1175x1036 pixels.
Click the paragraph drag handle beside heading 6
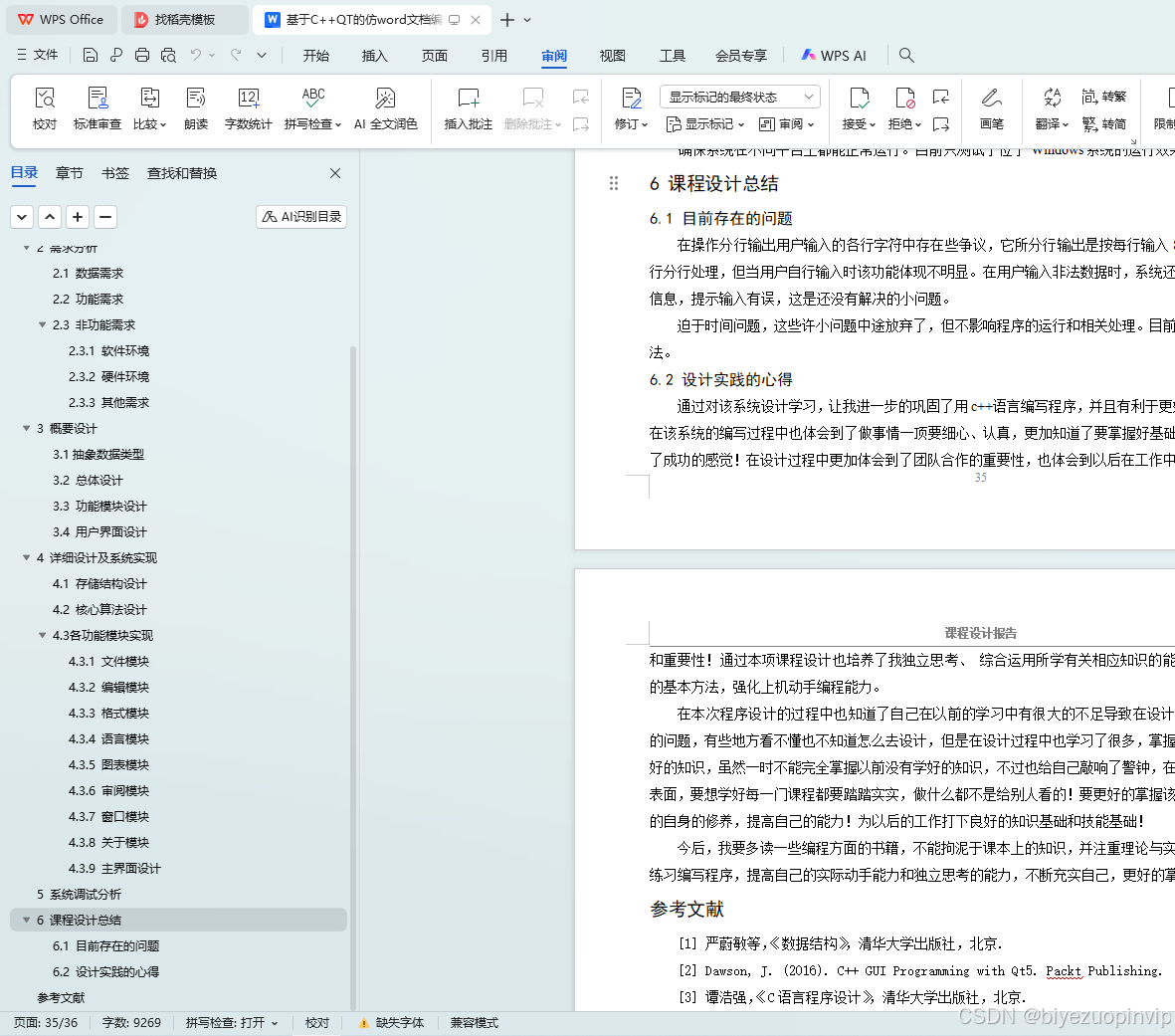click(x=614, y=183)
